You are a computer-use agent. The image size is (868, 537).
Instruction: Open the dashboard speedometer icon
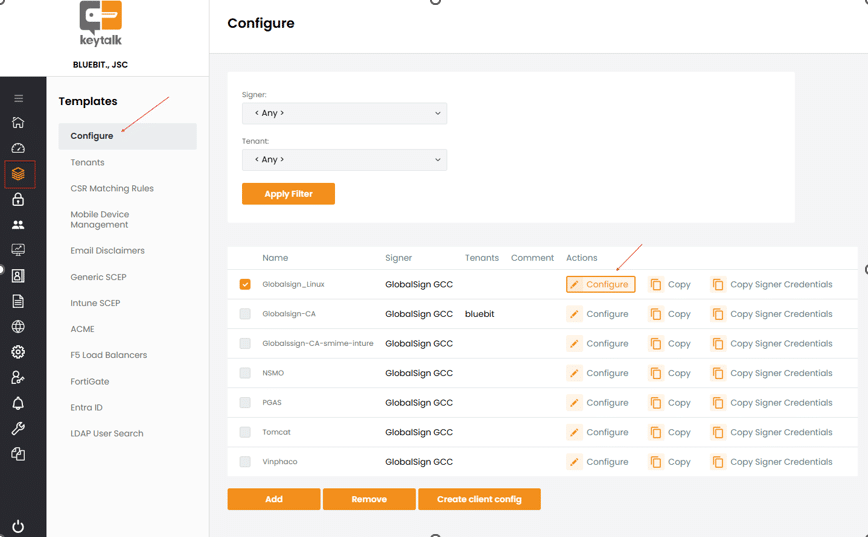pos(18,148)
